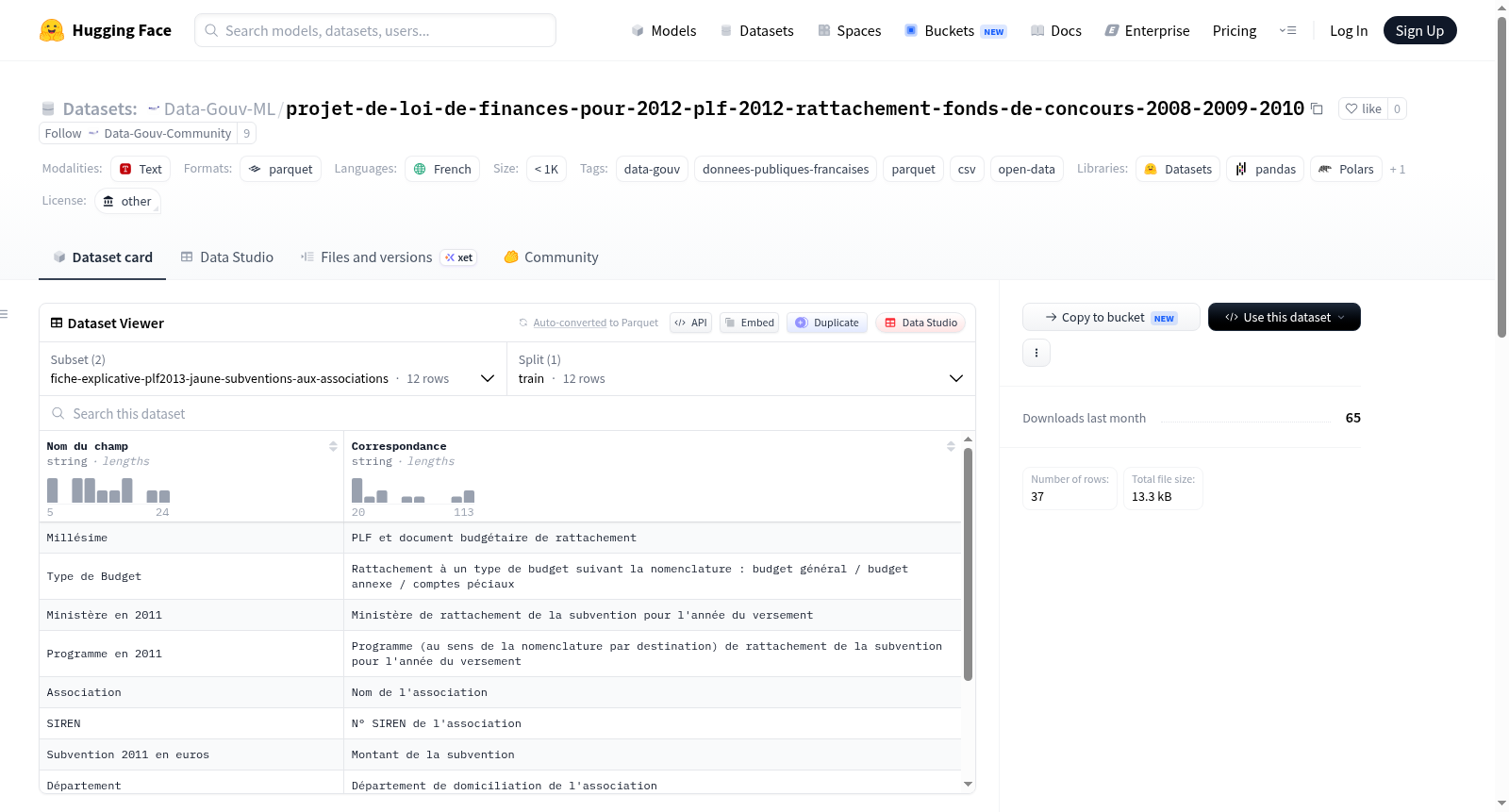The image size is (1509, 812).
Task: Open the Docs nav link
Action: coord(1055,30)
